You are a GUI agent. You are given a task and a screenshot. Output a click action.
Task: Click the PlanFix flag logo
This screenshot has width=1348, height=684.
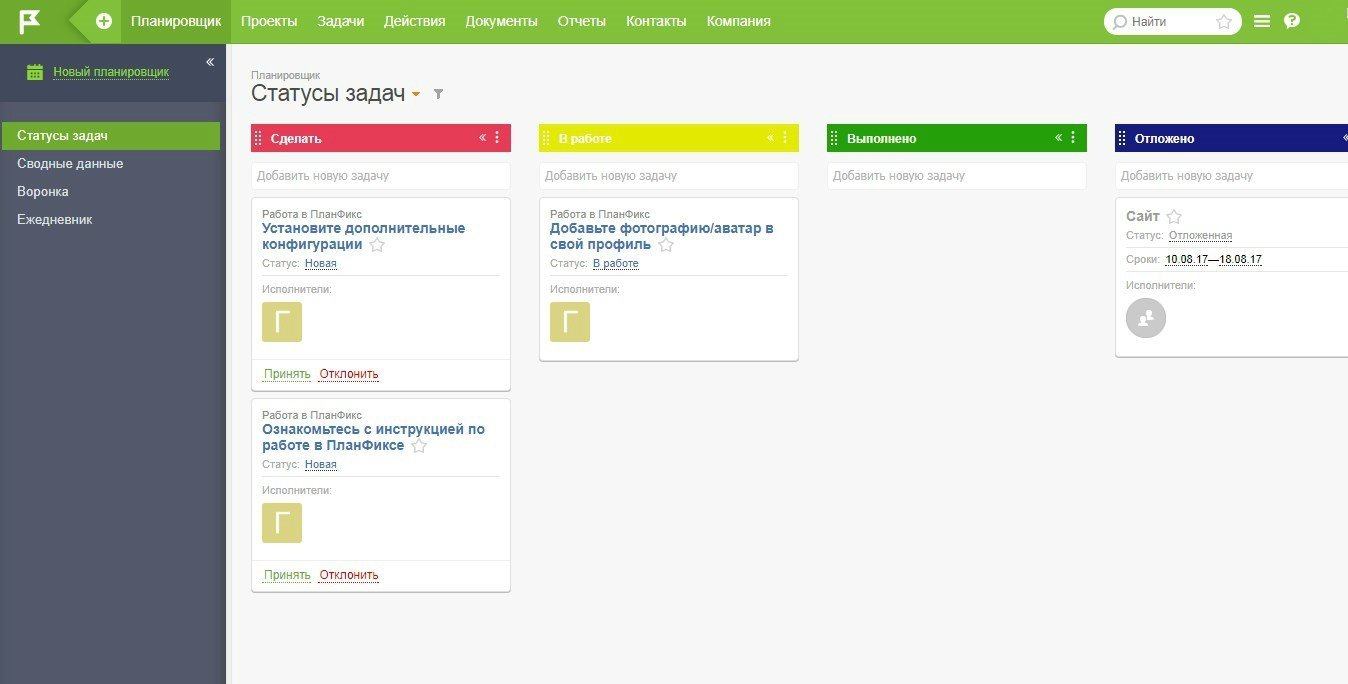coord(30,21)
